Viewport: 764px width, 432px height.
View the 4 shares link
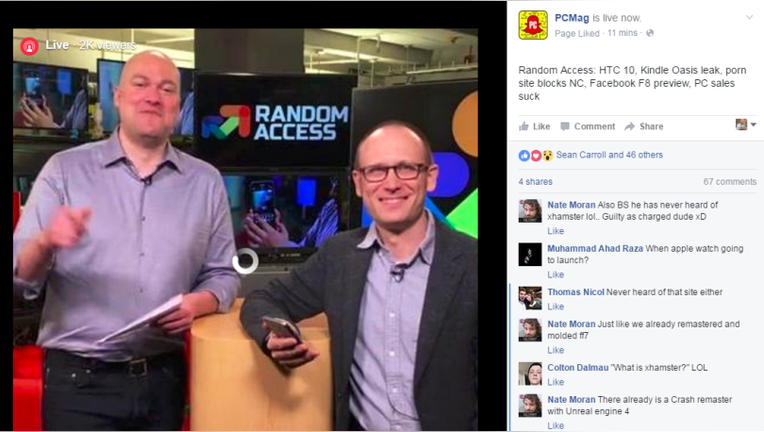point(535,182)
